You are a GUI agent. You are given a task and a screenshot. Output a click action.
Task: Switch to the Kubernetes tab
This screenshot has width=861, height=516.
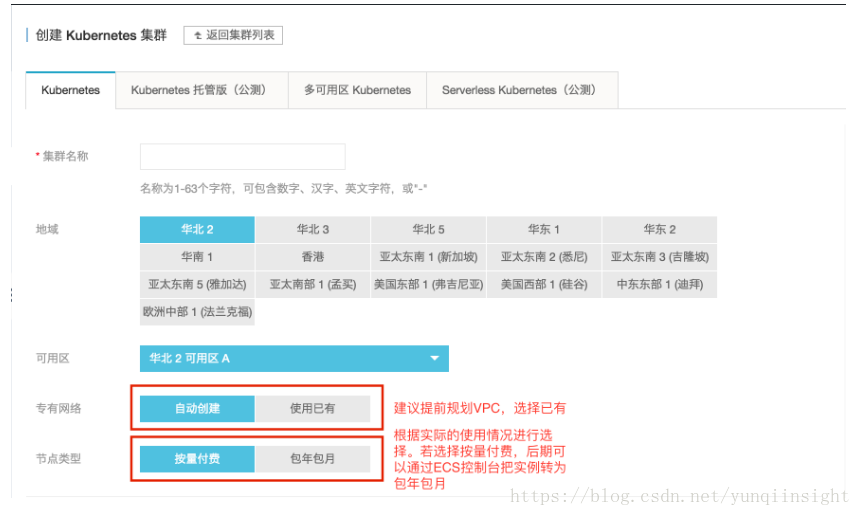[x=70, y=90]
